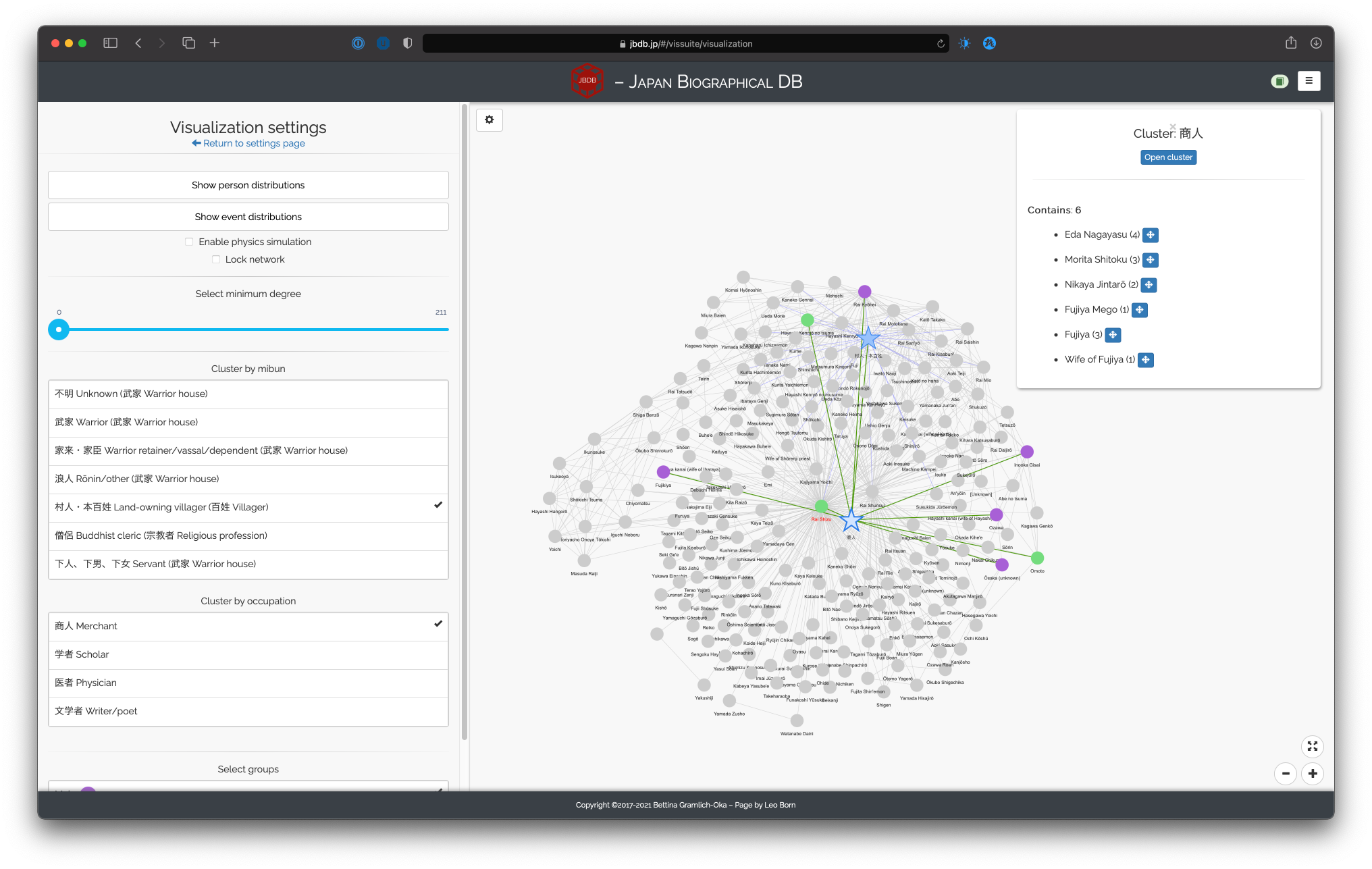This screenshot has width=1372, height=869.
Task: Go back in Safari
Action: [x=138, y=43]
